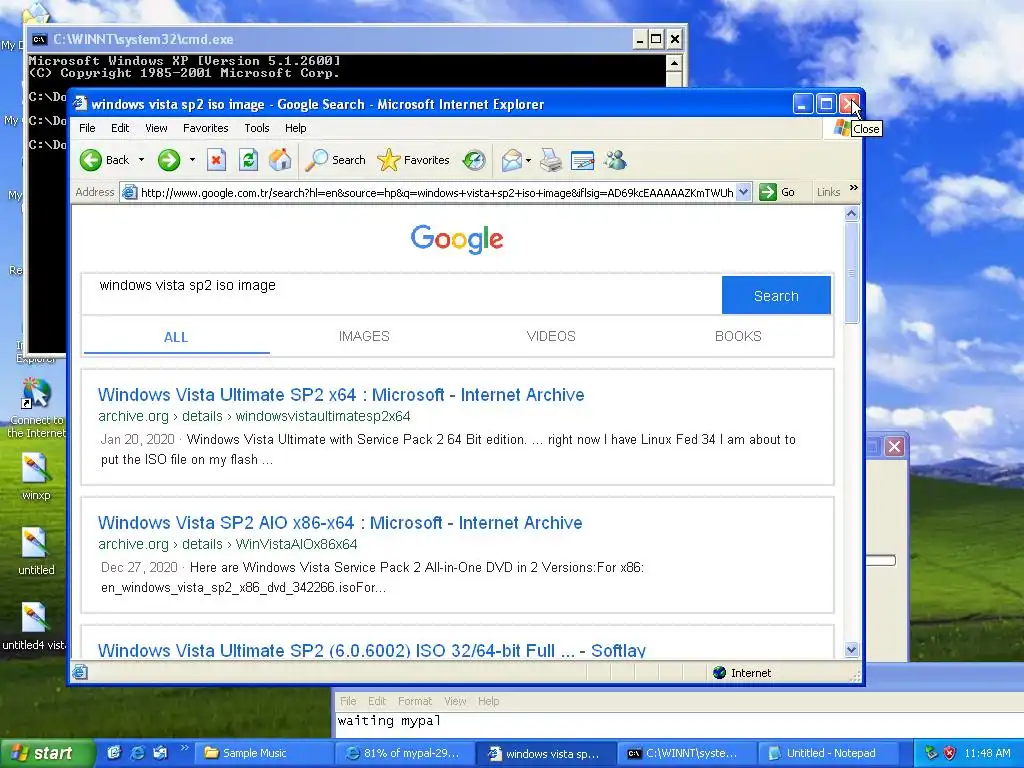
Task: Go to the Home page icon
Action: point(280,160)
